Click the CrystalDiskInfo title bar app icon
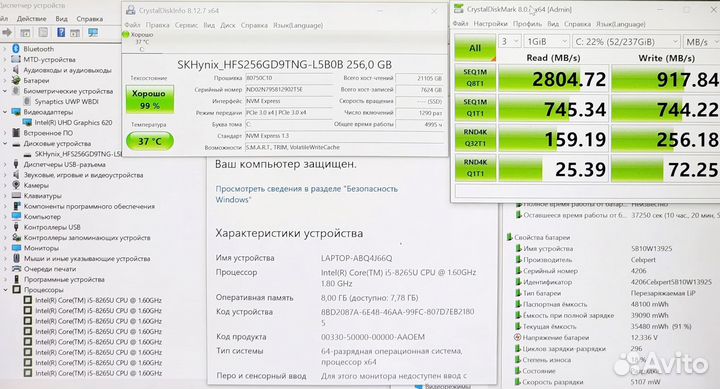This screenshot has width=720, height=389. coord(130,10)
